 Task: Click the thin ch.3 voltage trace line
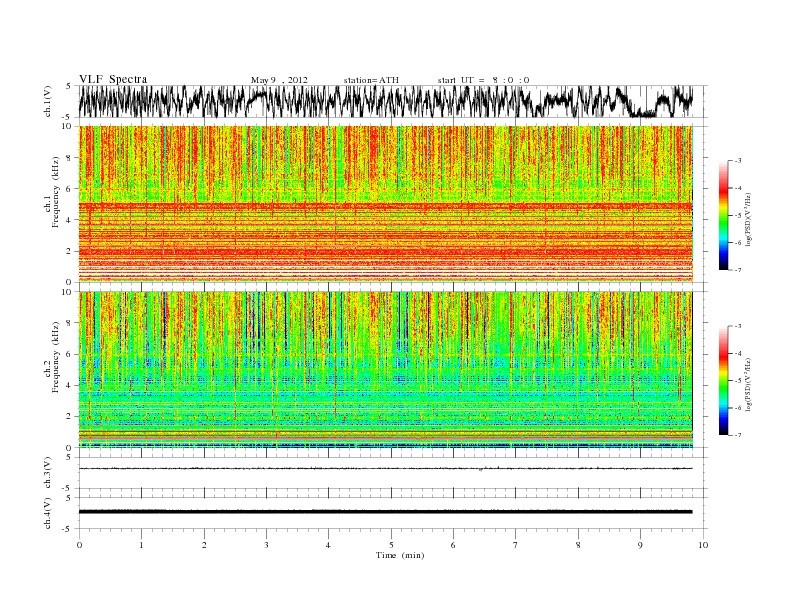(x=385, y=469)
